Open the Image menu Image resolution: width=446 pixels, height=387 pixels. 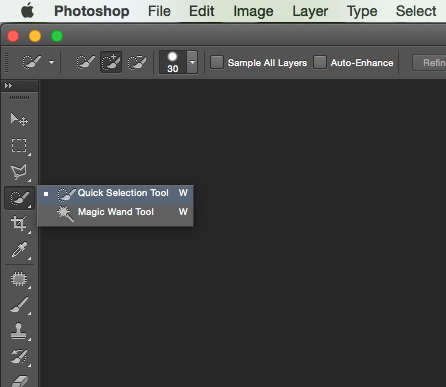tap(253, 11)
